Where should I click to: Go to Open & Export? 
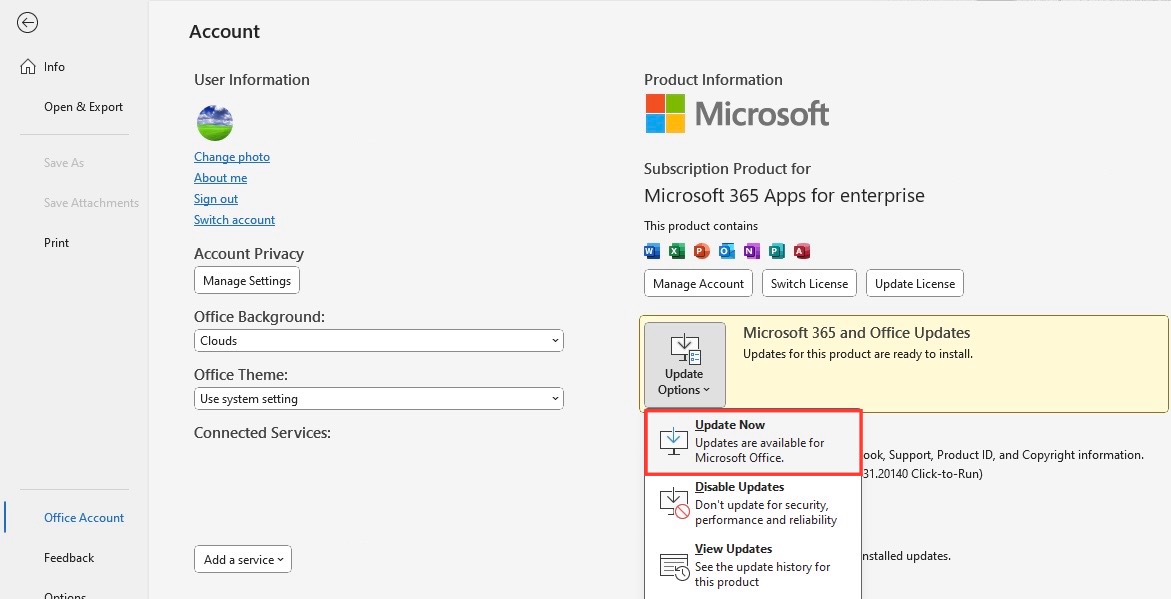(x=83, y=107)
